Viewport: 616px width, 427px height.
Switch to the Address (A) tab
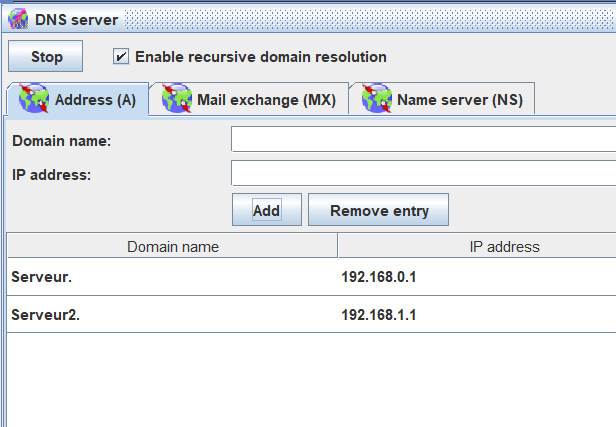click(x=95, y=100)
